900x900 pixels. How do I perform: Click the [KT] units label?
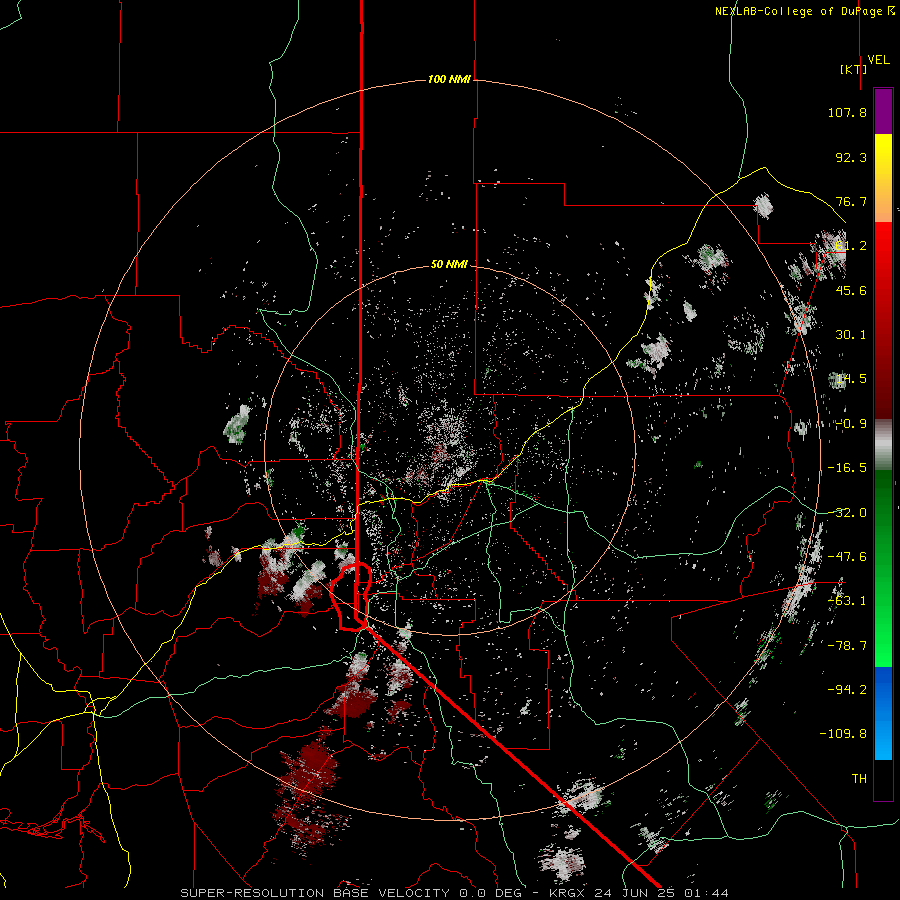coord(854,69)
